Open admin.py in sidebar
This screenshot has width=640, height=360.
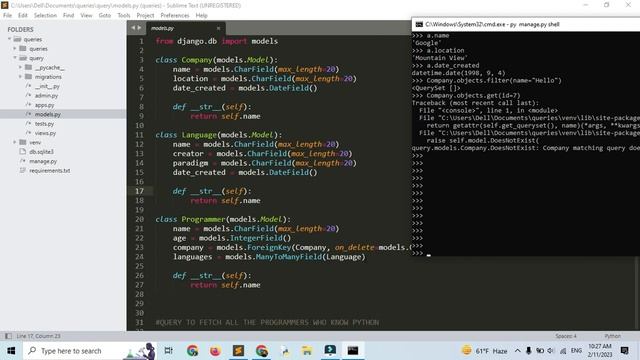click(x=46, y=96)
